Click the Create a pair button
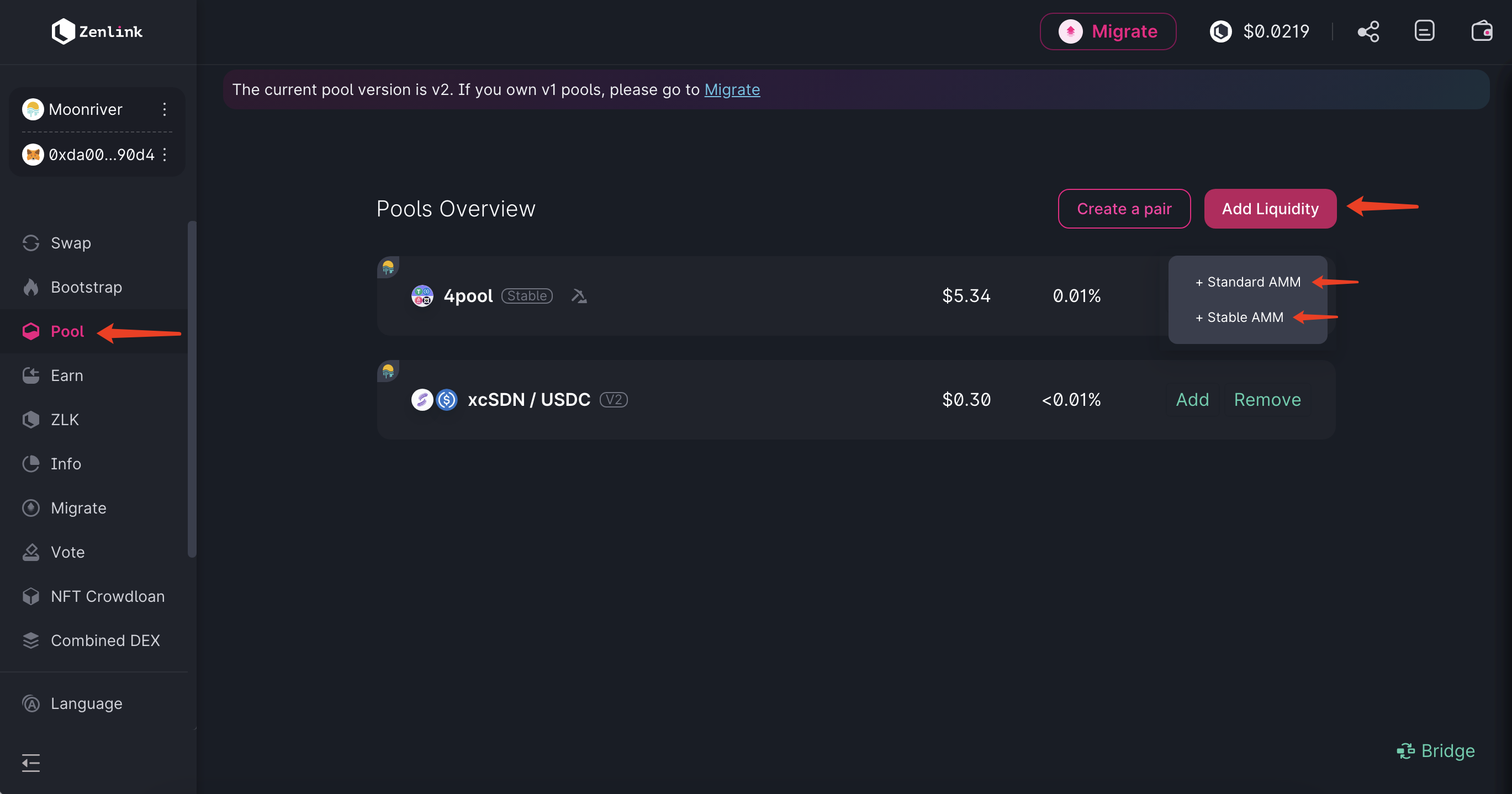This screenshot has width=1512, height=794. tap(1123, 209)
